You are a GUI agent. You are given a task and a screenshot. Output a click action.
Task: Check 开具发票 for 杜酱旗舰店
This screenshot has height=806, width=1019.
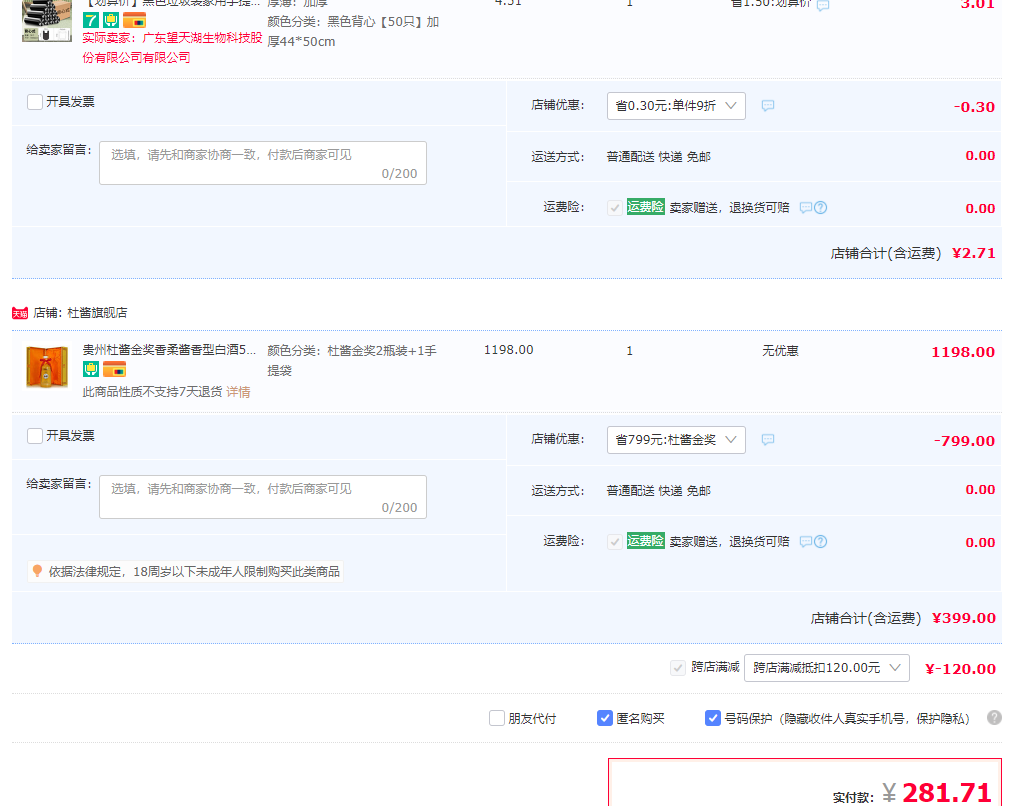click(x=35, y=436)
